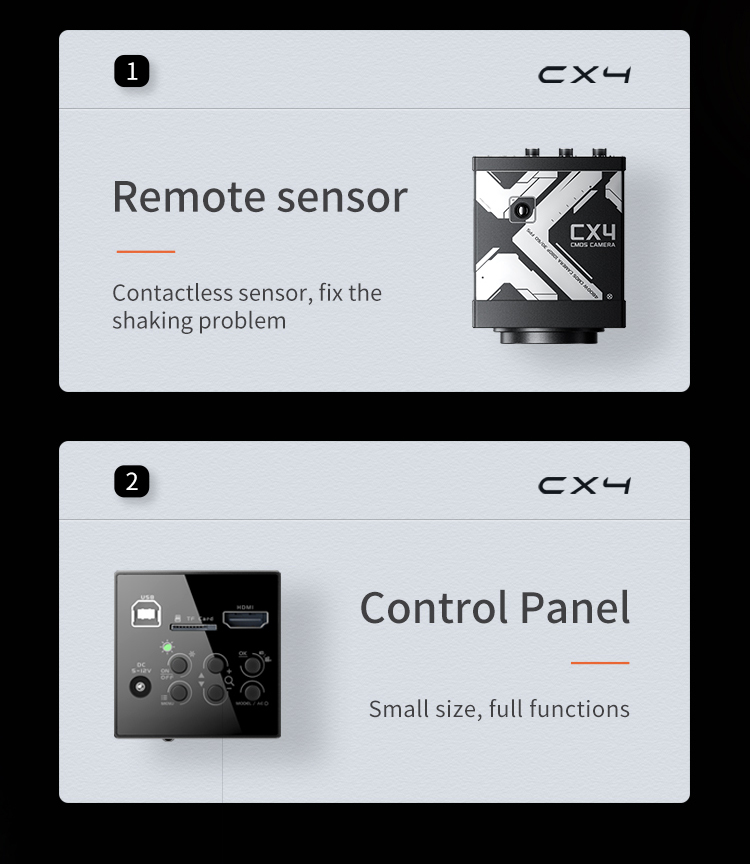Click the CX4 camera product image
The image size is (750, 864).
pyautogui.click(x=549, y=246)
